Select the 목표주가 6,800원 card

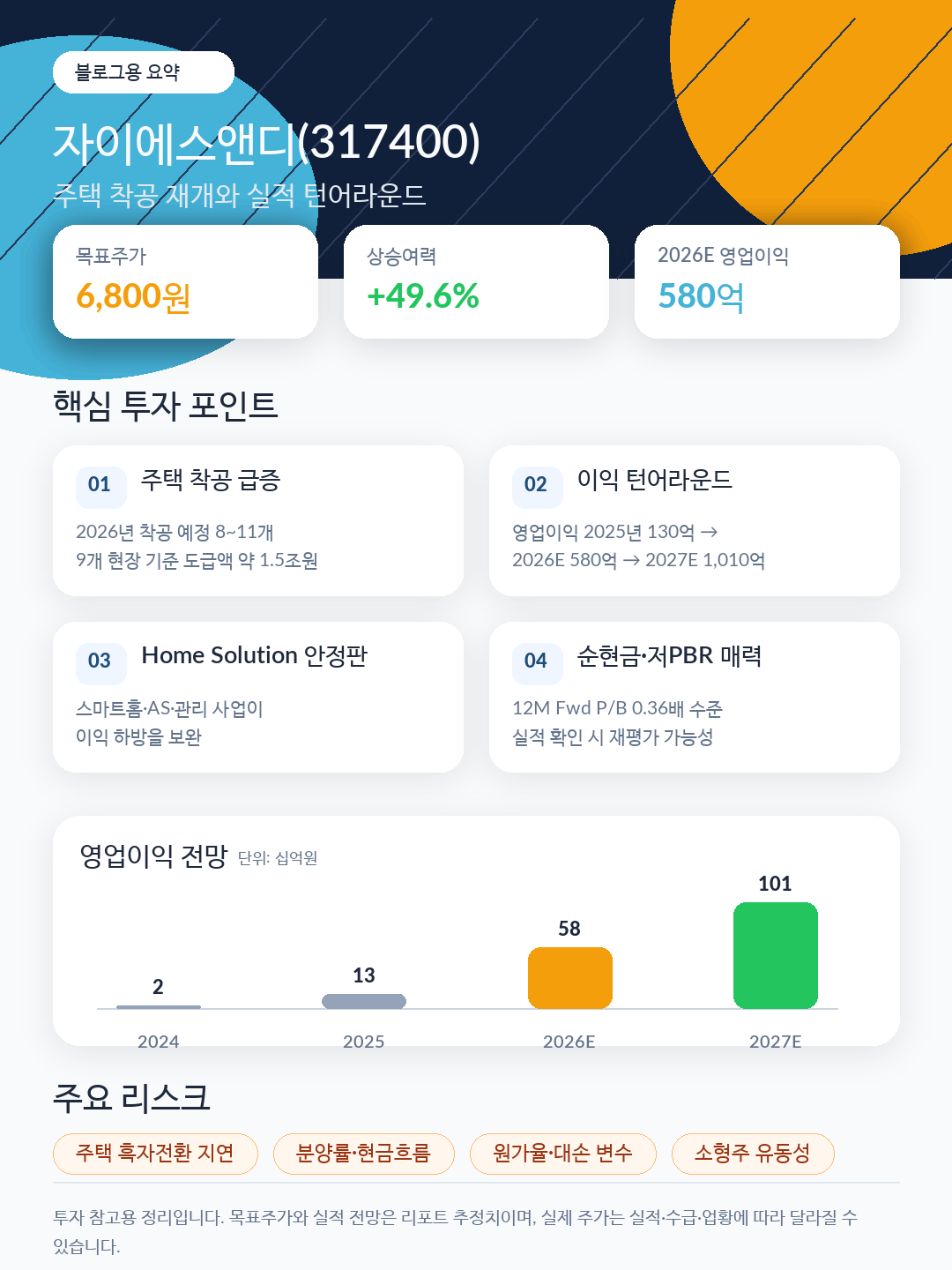[x=185, y=281]
